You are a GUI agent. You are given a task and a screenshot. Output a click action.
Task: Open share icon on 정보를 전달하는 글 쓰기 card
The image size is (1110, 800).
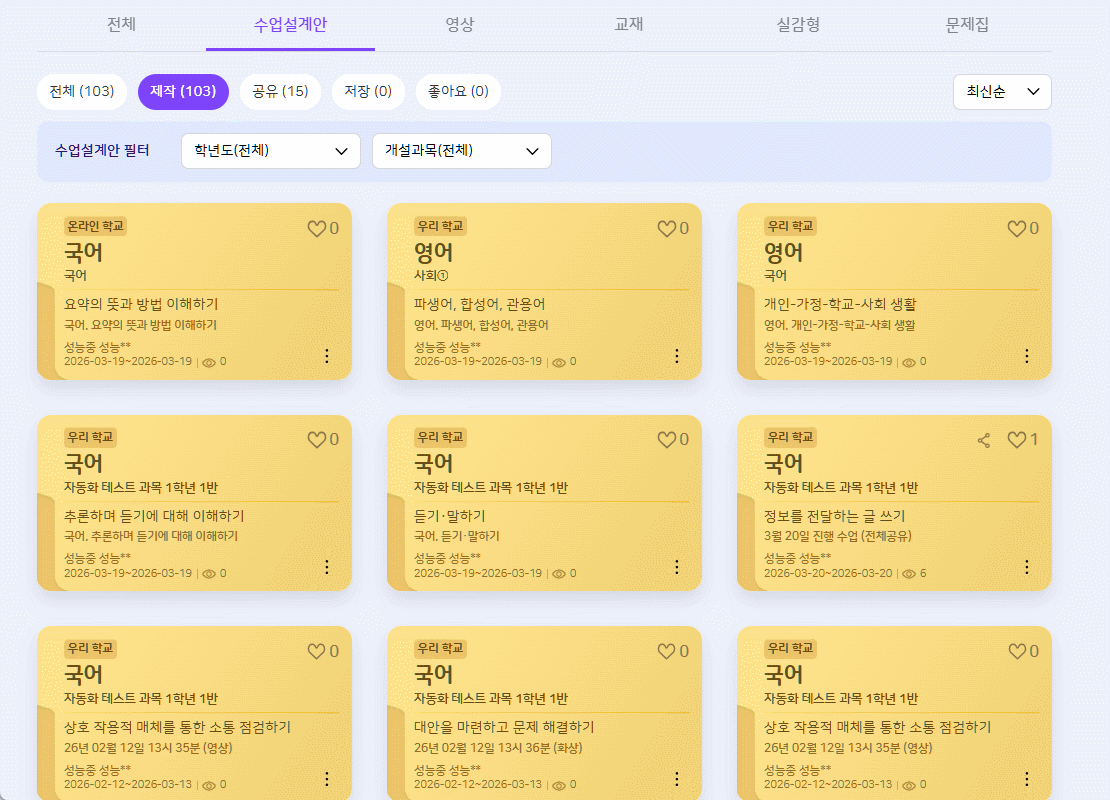pos(984,440)
